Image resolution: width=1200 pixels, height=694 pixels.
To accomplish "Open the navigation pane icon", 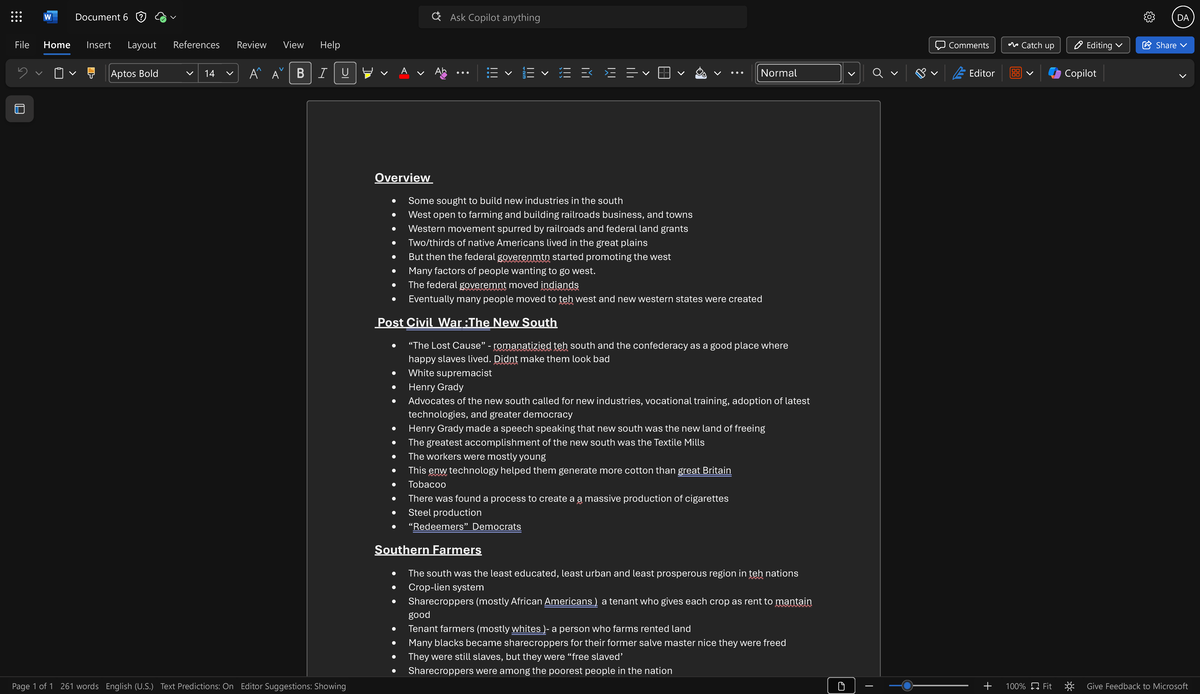I will point(19,108).
